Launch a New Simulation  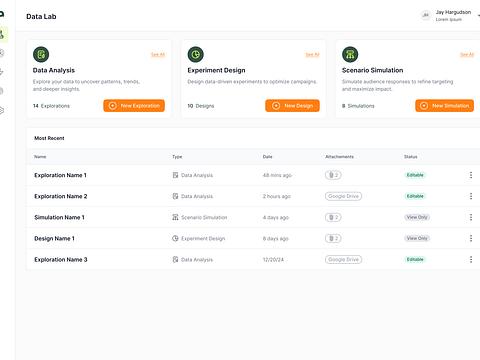point(444,106)
